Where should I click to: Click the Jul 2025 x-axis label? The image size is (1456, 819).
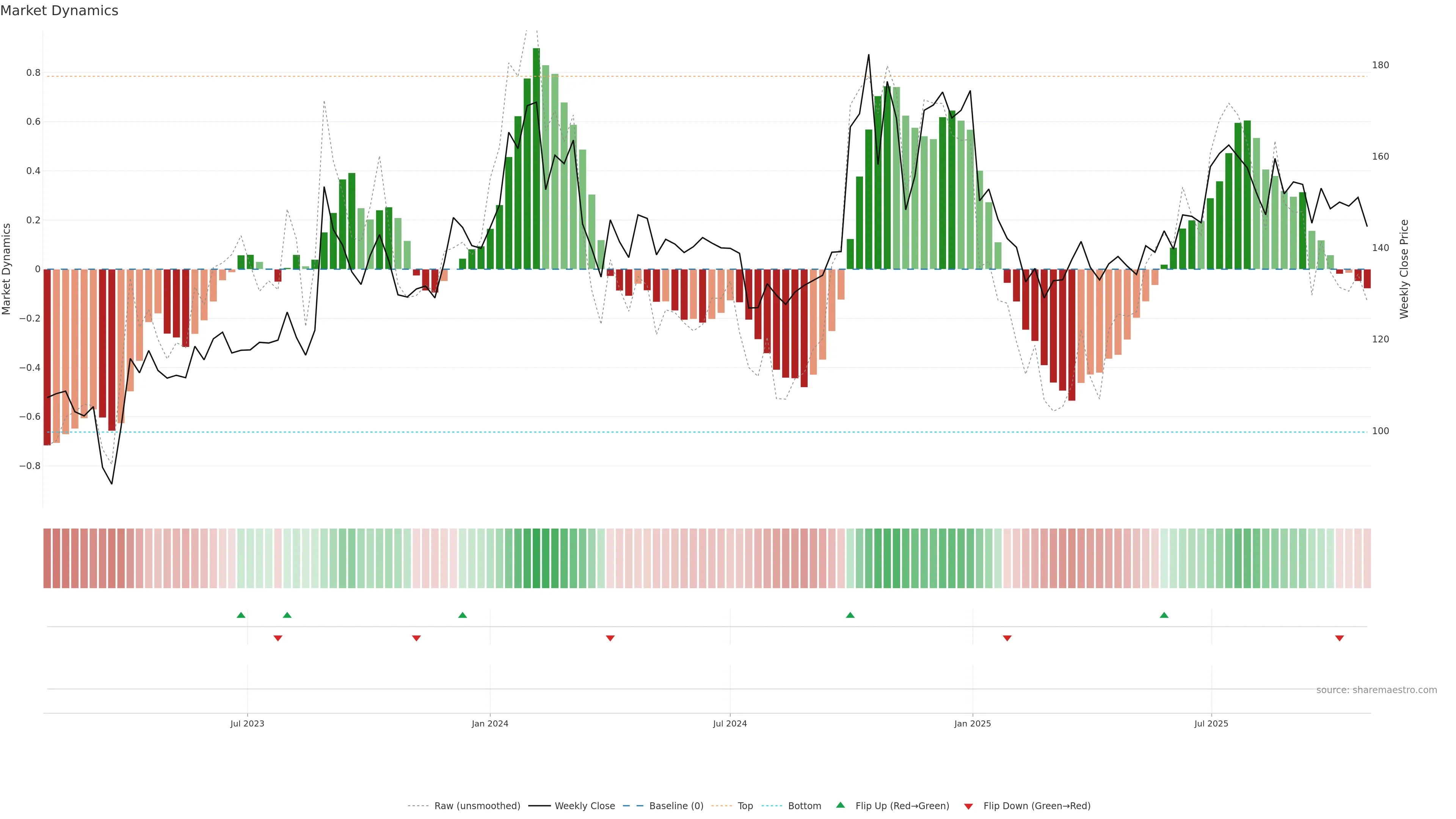click(1211, 723)
